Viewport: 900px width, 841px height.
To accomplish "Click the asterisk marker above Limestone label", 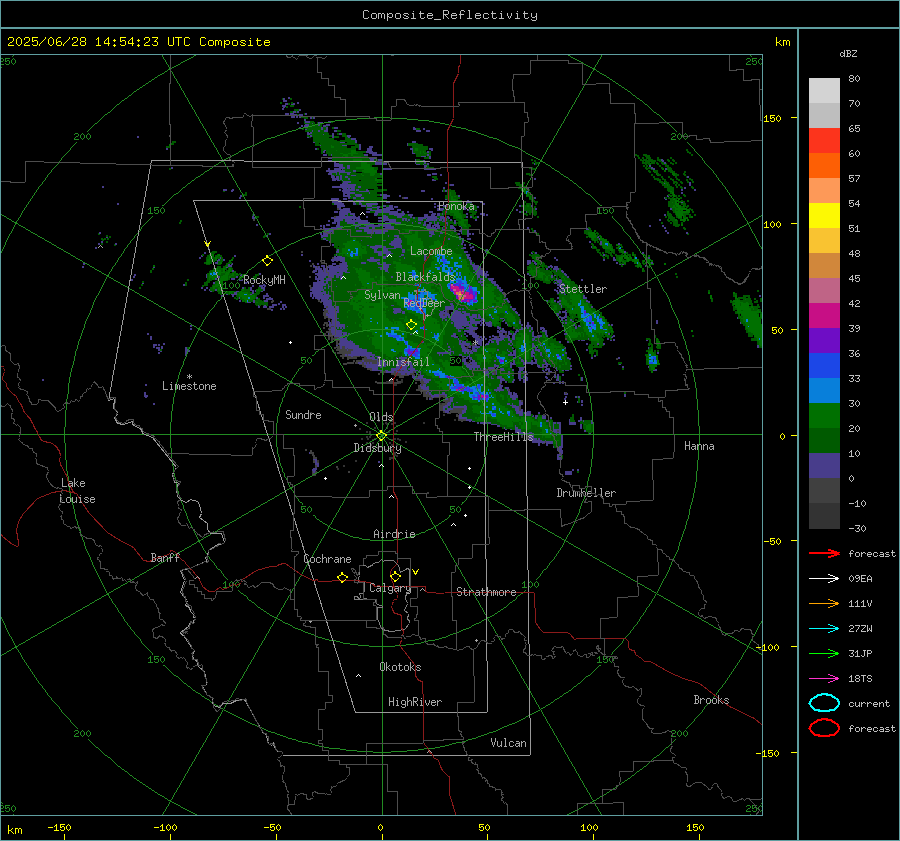I will pyautogui.click(x=189, y=377).
